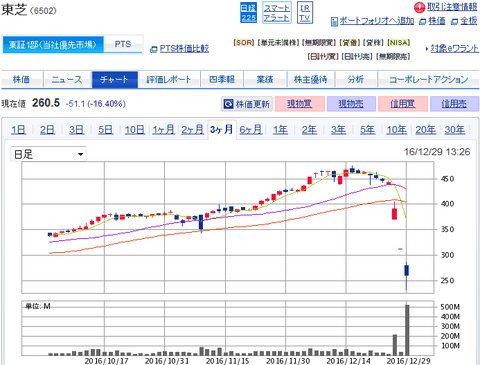This screenshot has height=365, width=480.
Task: Click the refresh icon in 株価更新
Action: pos(228,104)
